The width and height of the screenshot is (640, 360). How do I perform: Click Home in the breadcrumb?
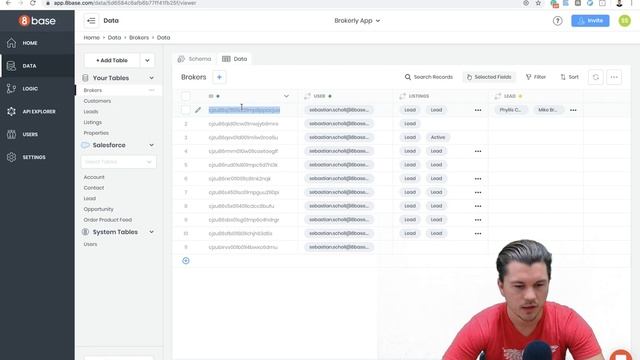[x=91, y=38]
